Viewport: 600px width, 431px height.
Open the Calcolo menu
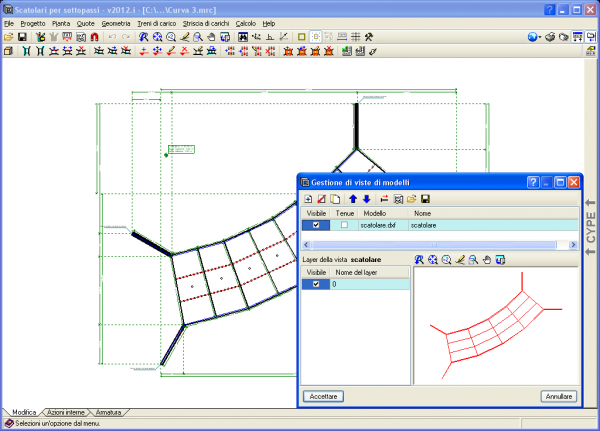[246, 24]
